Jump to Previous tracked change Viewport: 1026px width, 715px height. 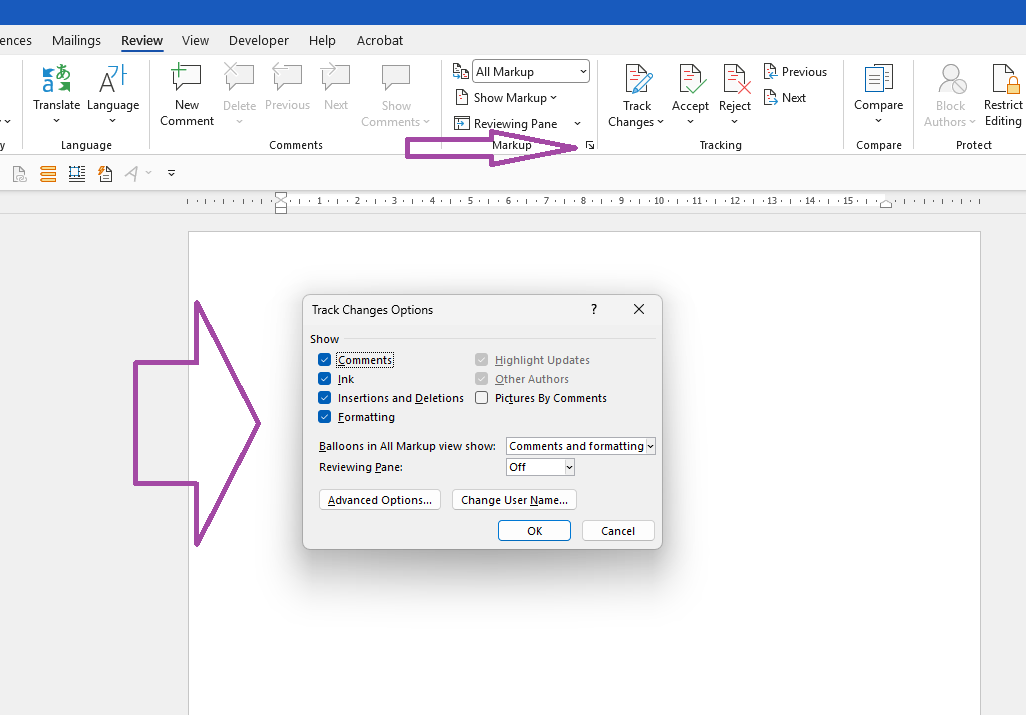(x=795, y=72)
